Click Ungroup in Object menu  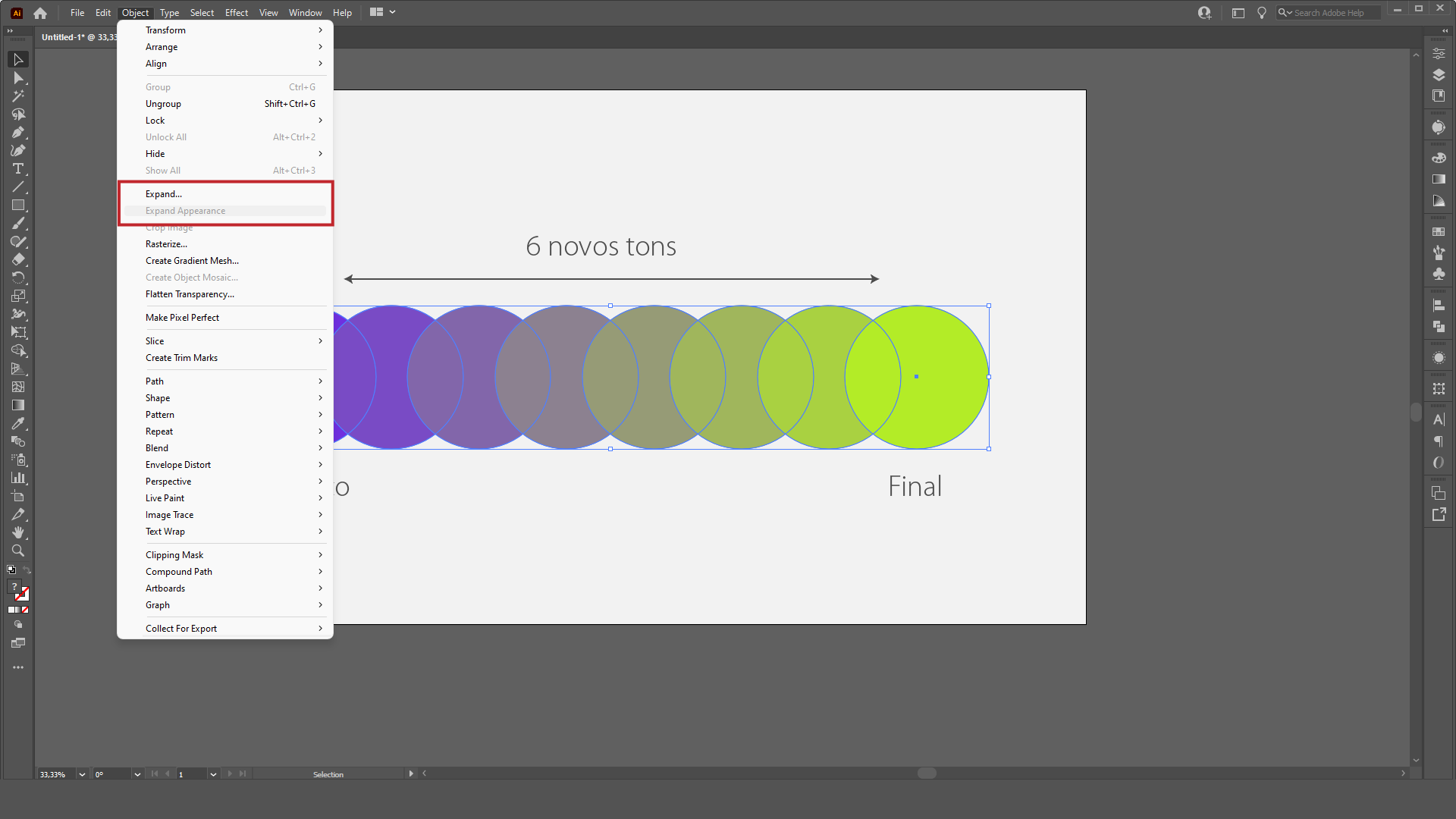163,104
